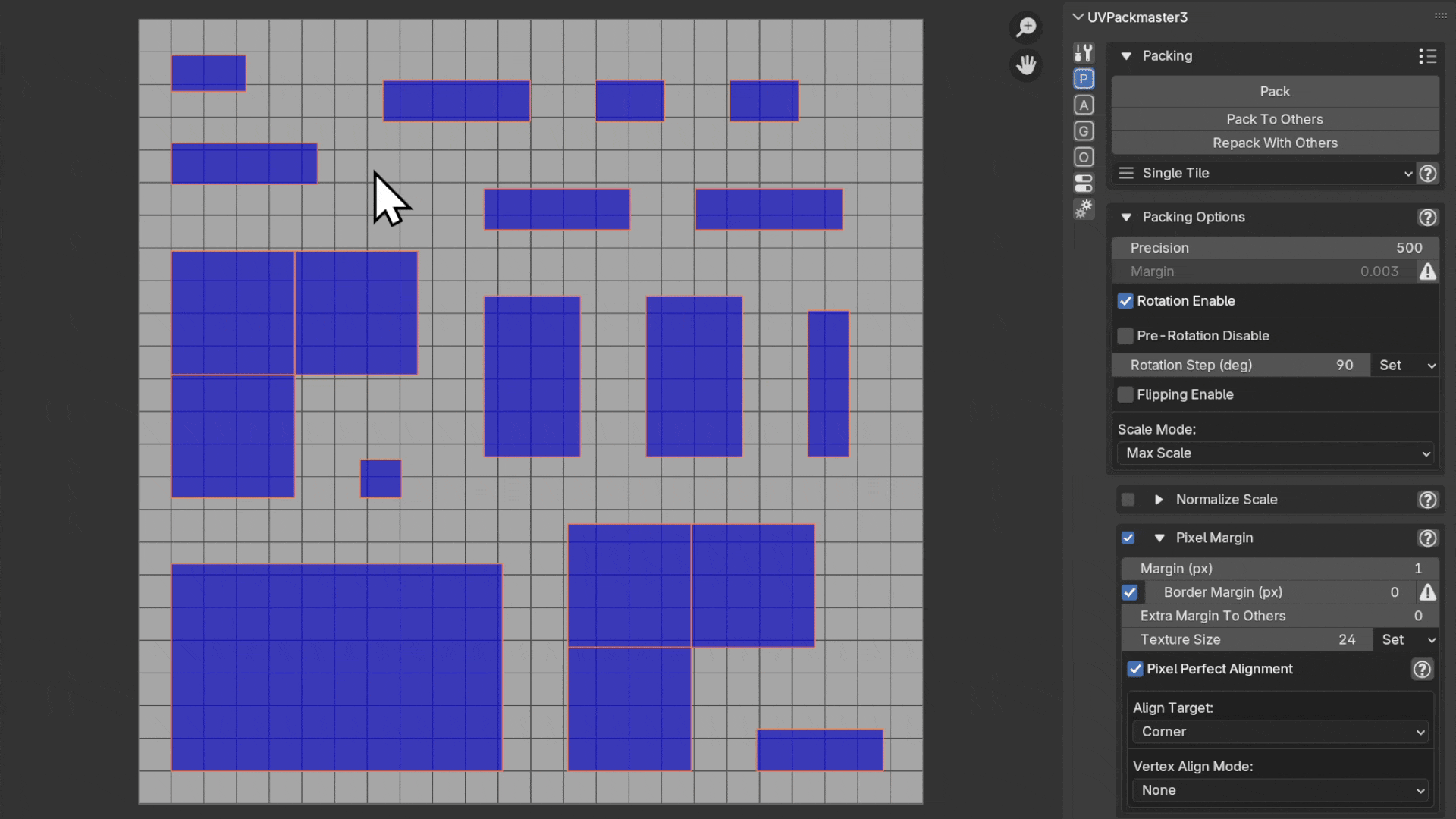Select the G tab in the sidebar
Viewport: 1456px width, 819px height.
[x=1084, y=130]
